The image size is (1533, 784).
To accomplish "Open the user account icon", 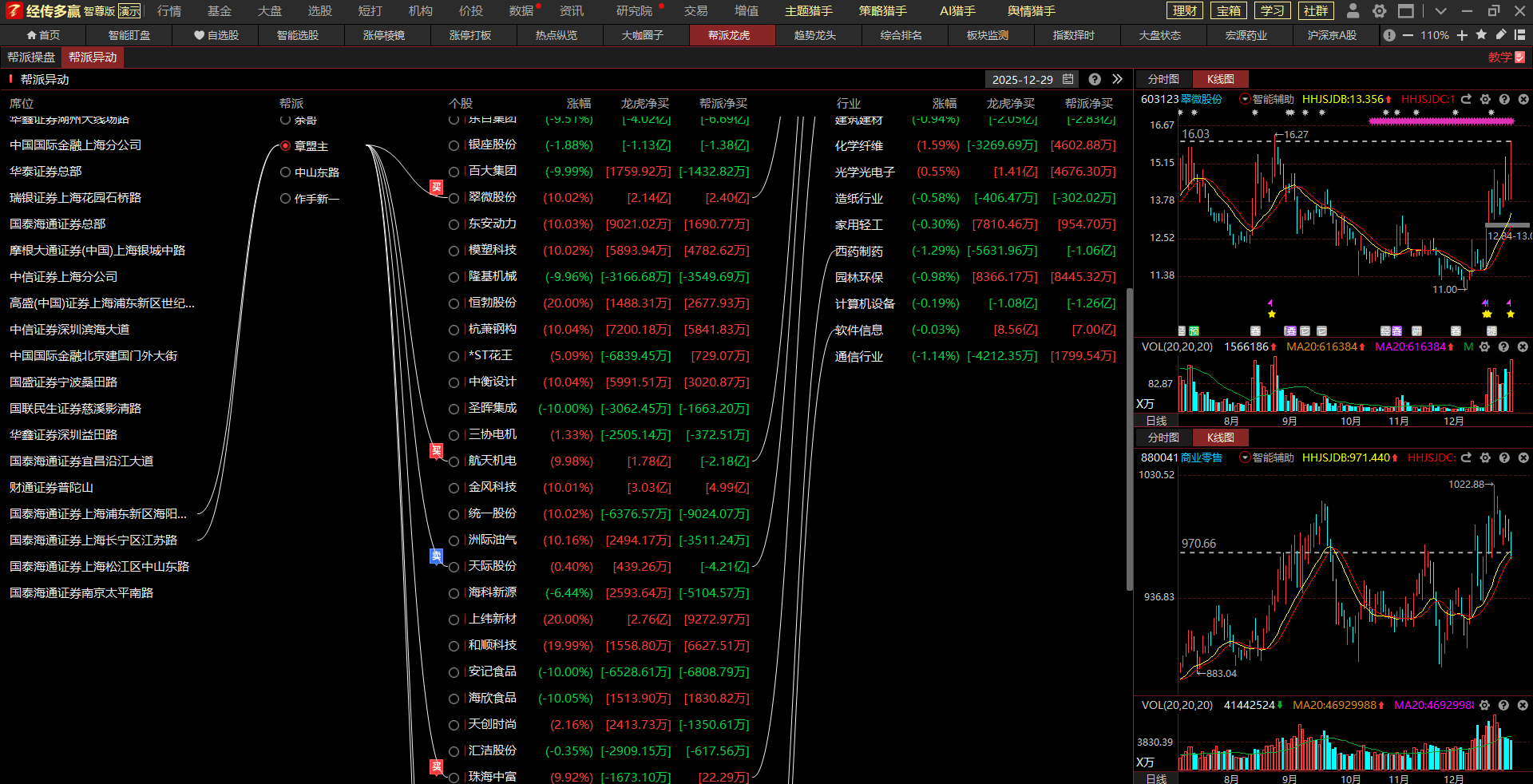I will tap(1353, 11).
